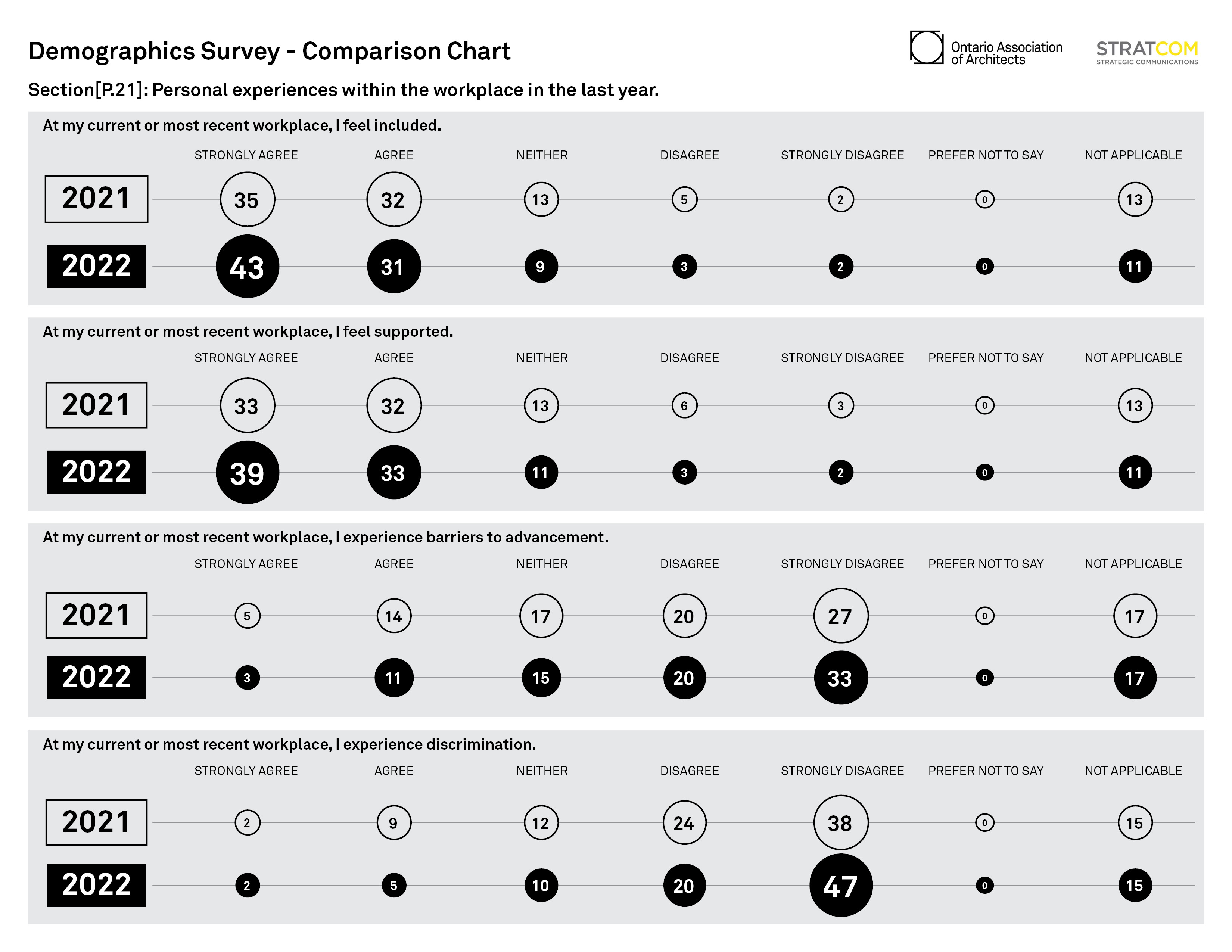Click the black 33 circle in barriers section
This screenshot has width=1232, height=952.
tap(841, 678)
